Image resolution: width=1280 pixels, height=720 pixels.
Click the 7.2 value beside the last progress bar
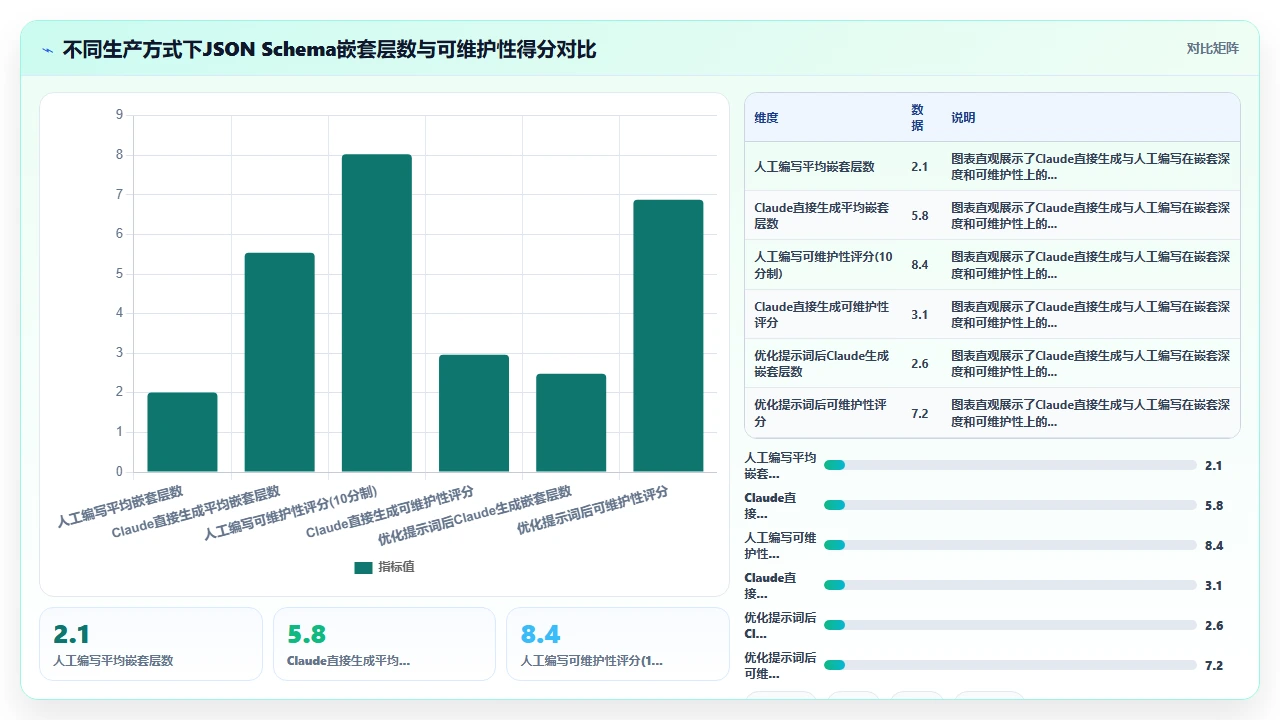click(x=1214, y=665)
